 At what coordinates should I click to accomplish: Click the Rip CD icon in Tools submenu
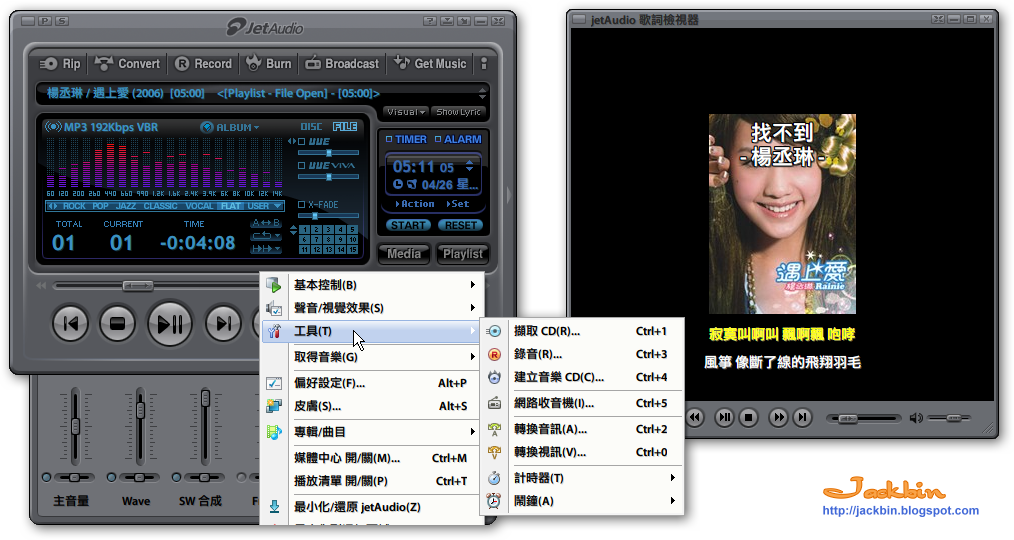coord(494,331)
